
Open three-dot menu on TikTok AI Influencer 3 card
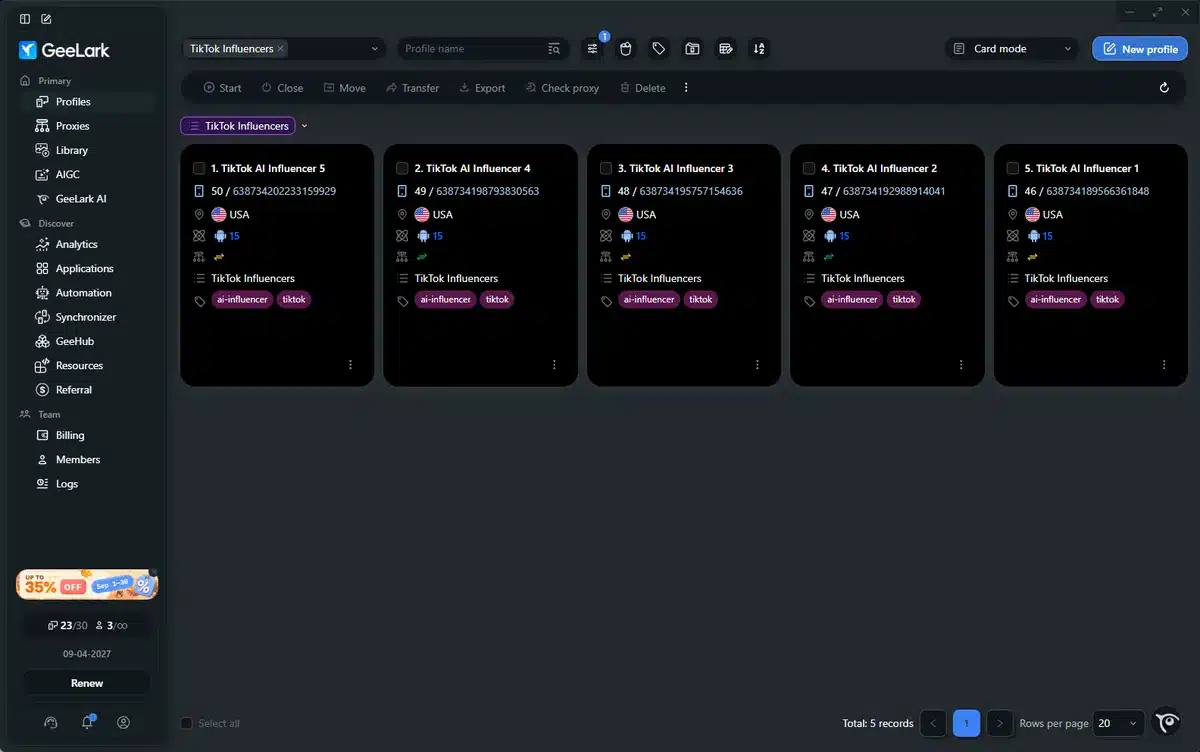coord(757,365)
